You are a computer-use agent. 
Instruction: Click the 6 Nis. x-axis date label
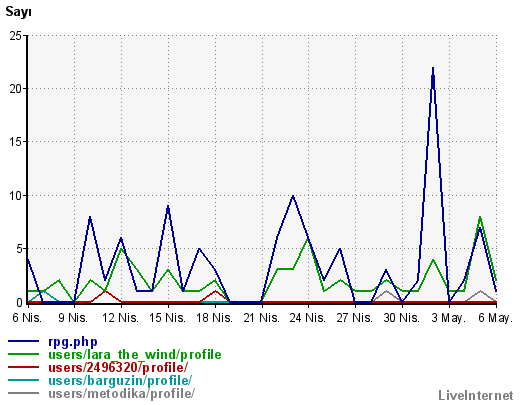(27, 318)
